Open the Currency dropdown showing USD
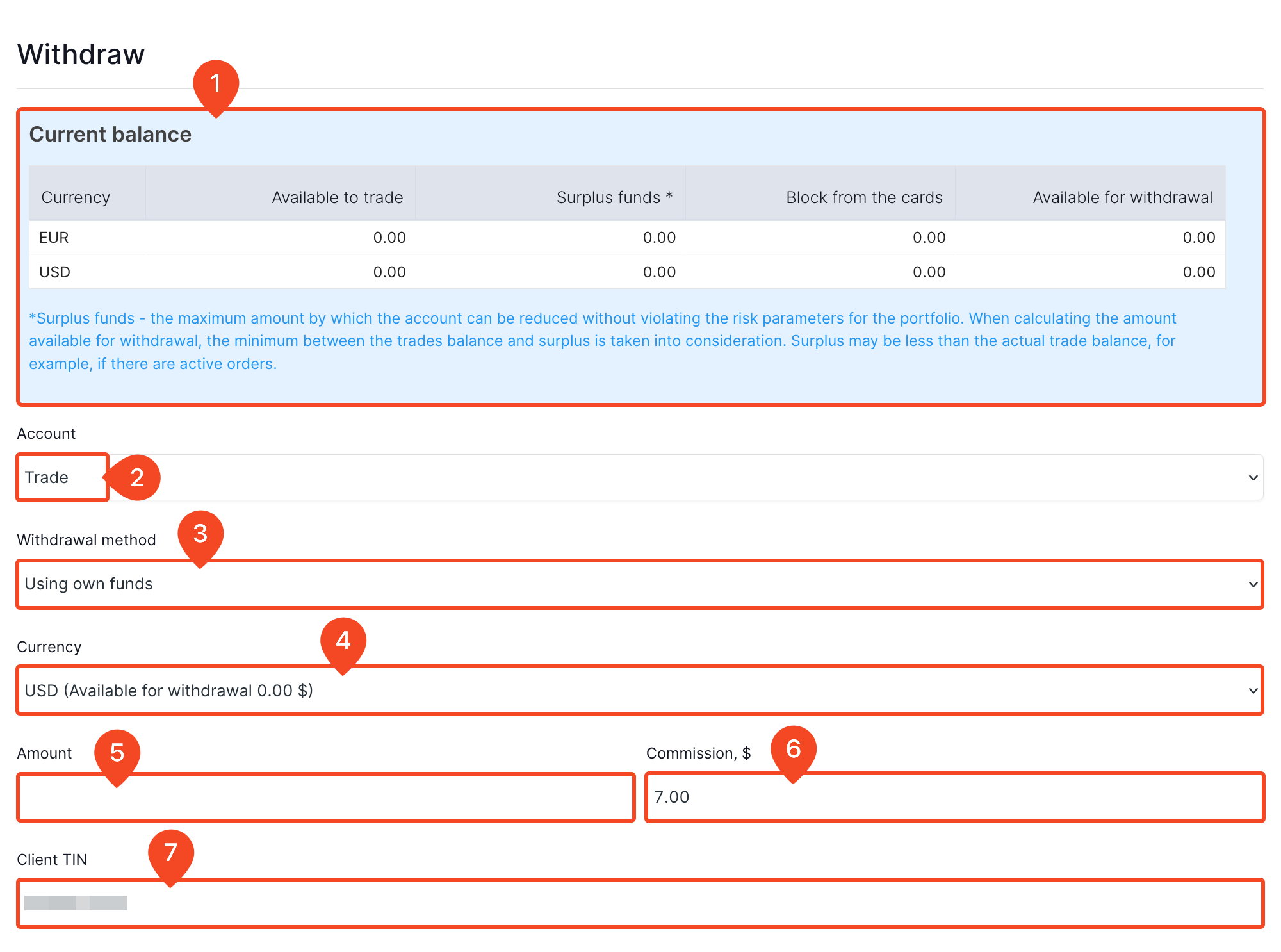1281x952 pixels. click(640, 691)
